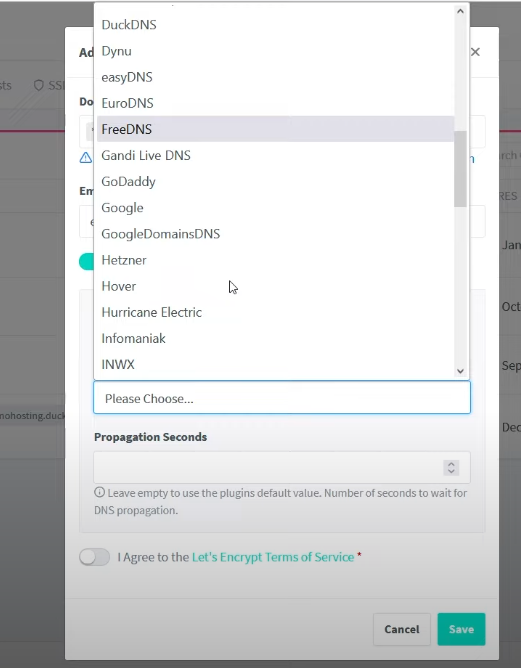Click the Cancel button
The height and width of the screenshot is (668, 521).
point(402,629)
